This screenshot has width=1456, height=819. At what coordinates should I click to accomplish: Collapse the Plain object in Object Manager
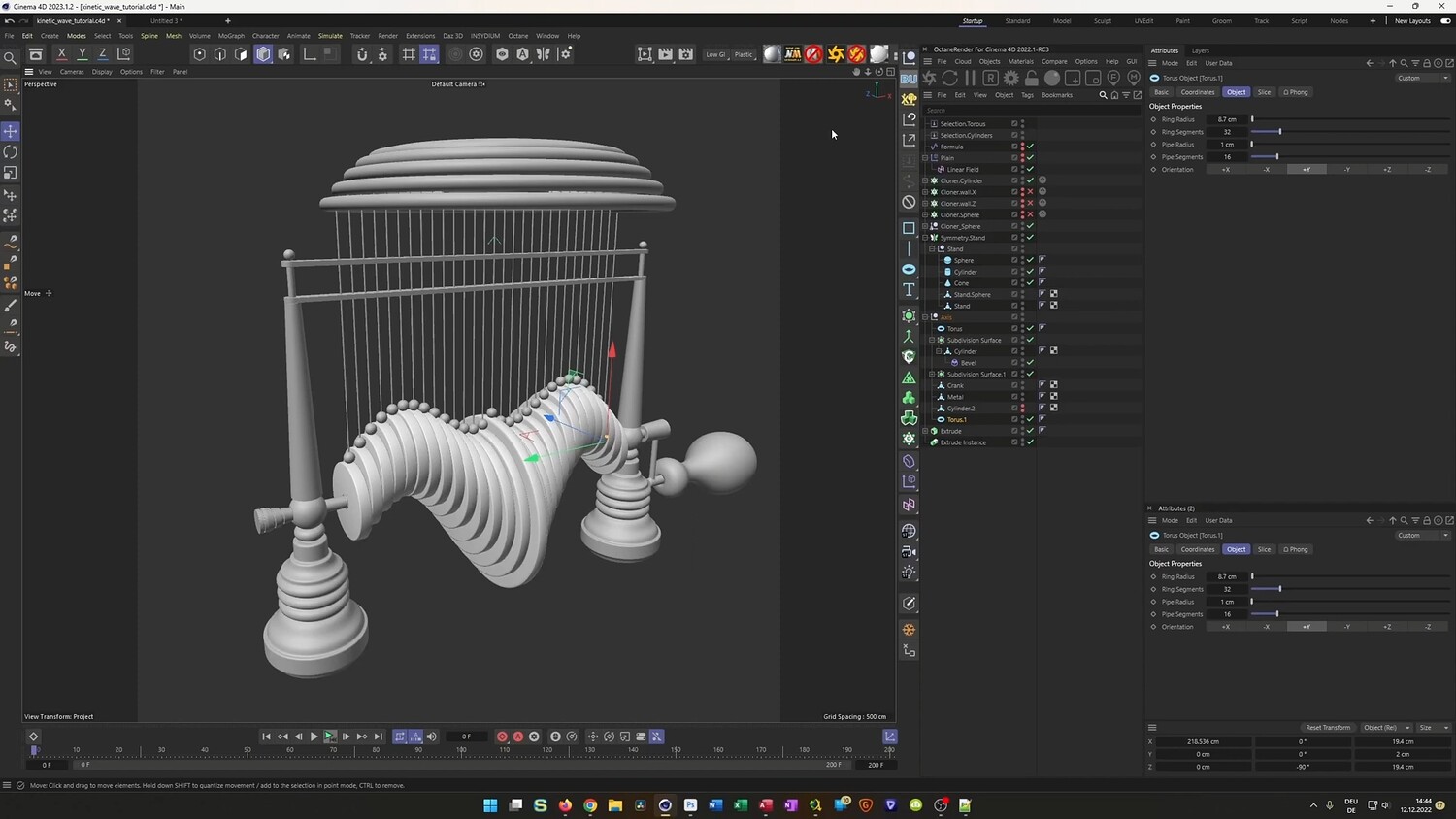(x=926, y=158)
